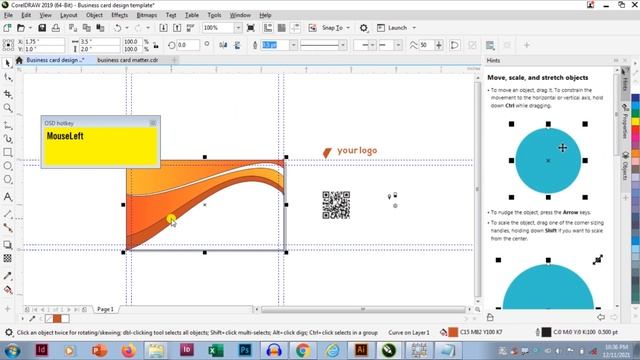Select the Color Eyedropper tool
This screenshot has height=360, width=640.
coord(7,276)
